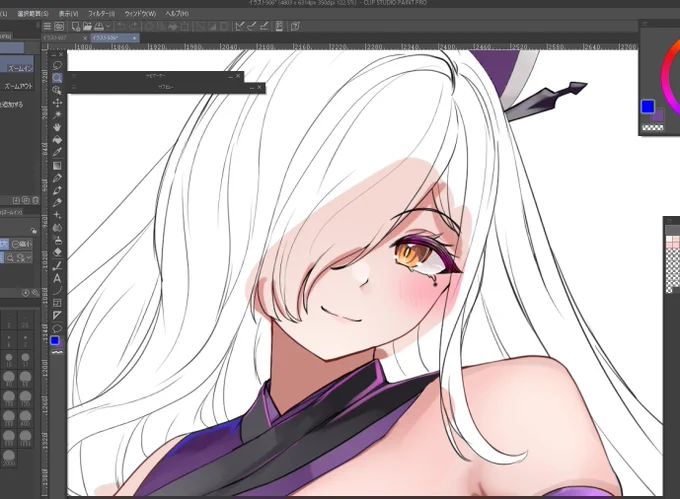680x499 pixels.
Task: Open the save options dropdown arrow
Action: click(108, 26)
